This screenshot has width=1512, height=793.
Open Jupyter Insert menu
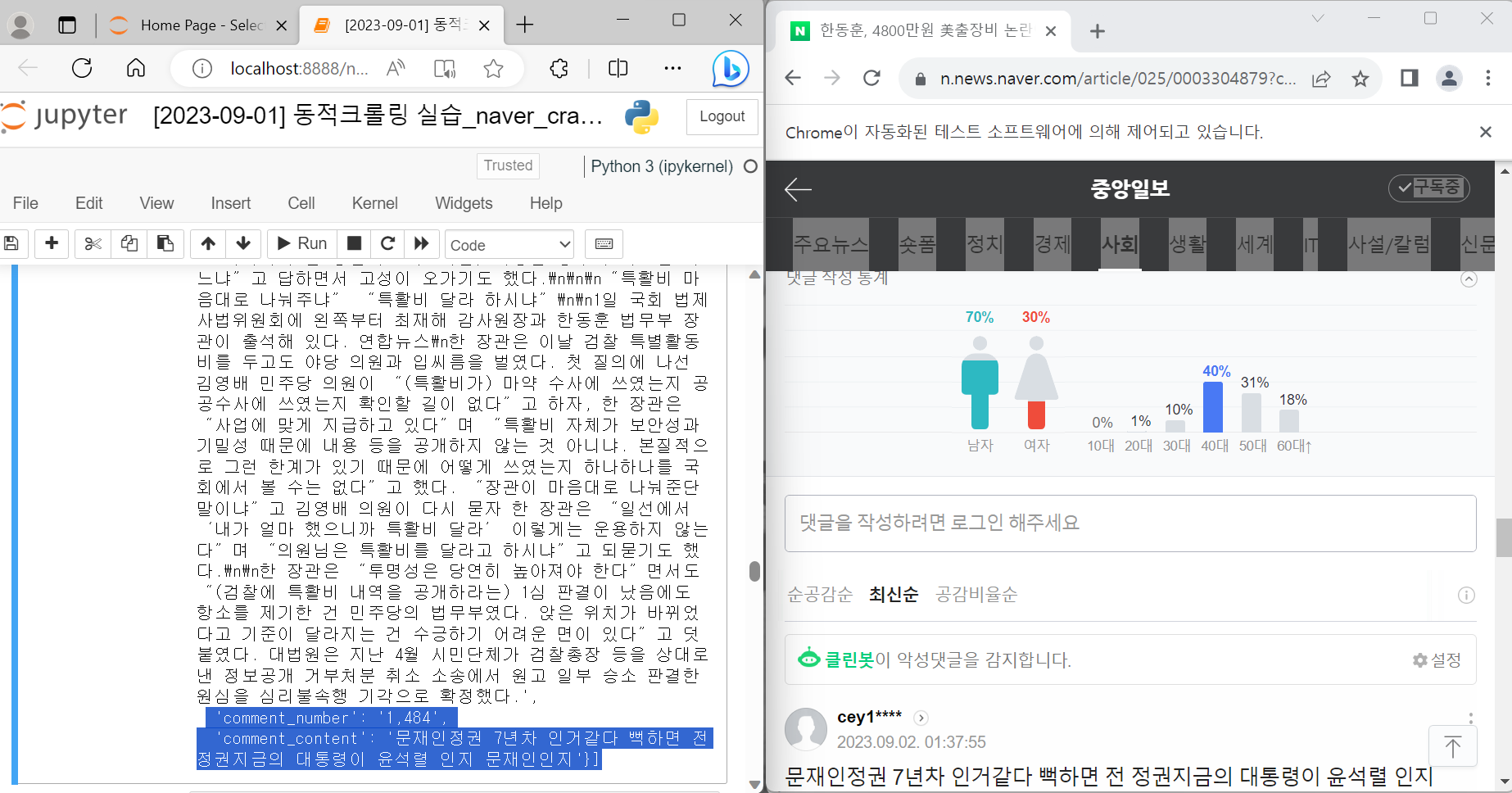click(x=231, y=203)
